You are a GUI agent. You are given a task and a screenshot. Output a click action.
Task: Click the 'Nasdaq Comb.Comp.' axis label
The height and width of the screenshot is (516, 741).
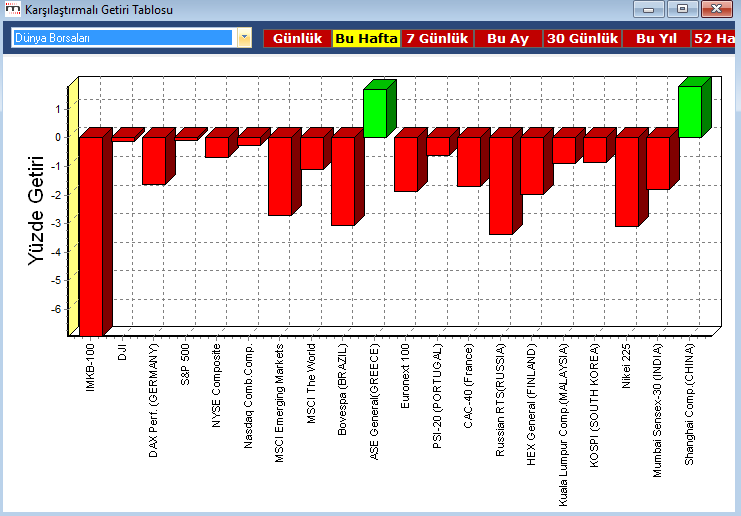(248, 396)
